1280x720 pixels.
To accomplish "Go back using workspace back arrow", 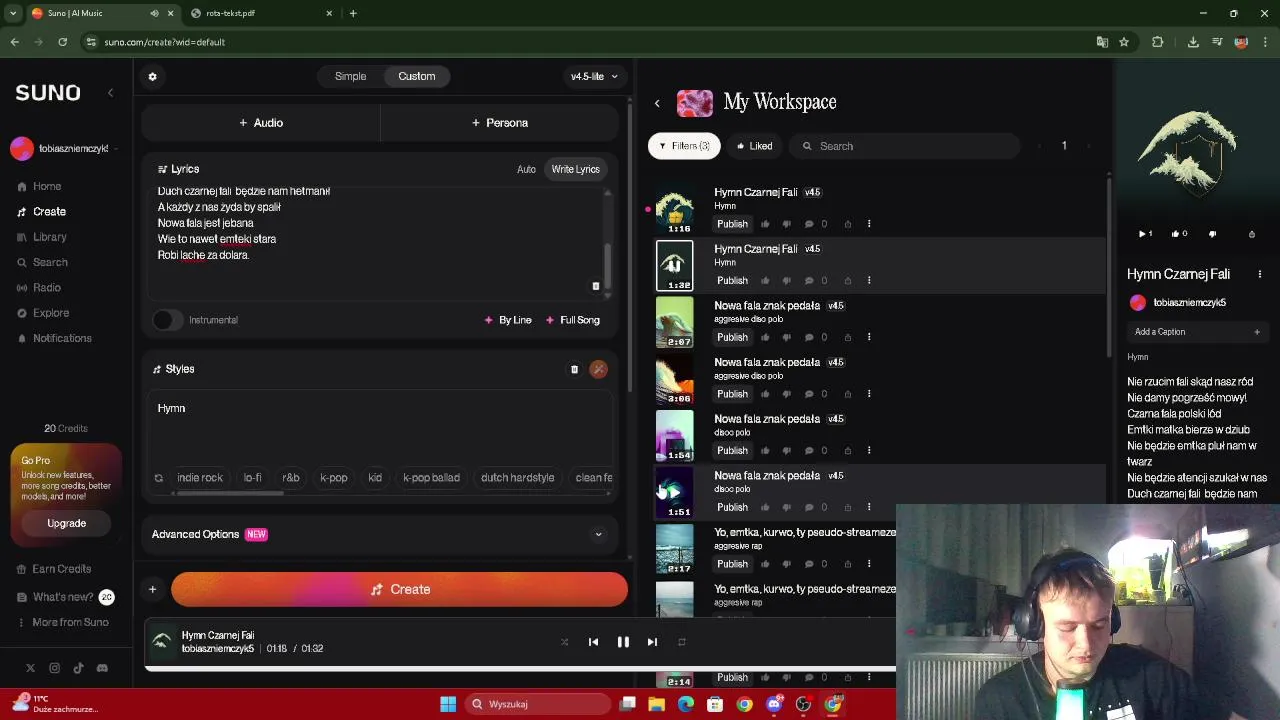I will (657, 103).
